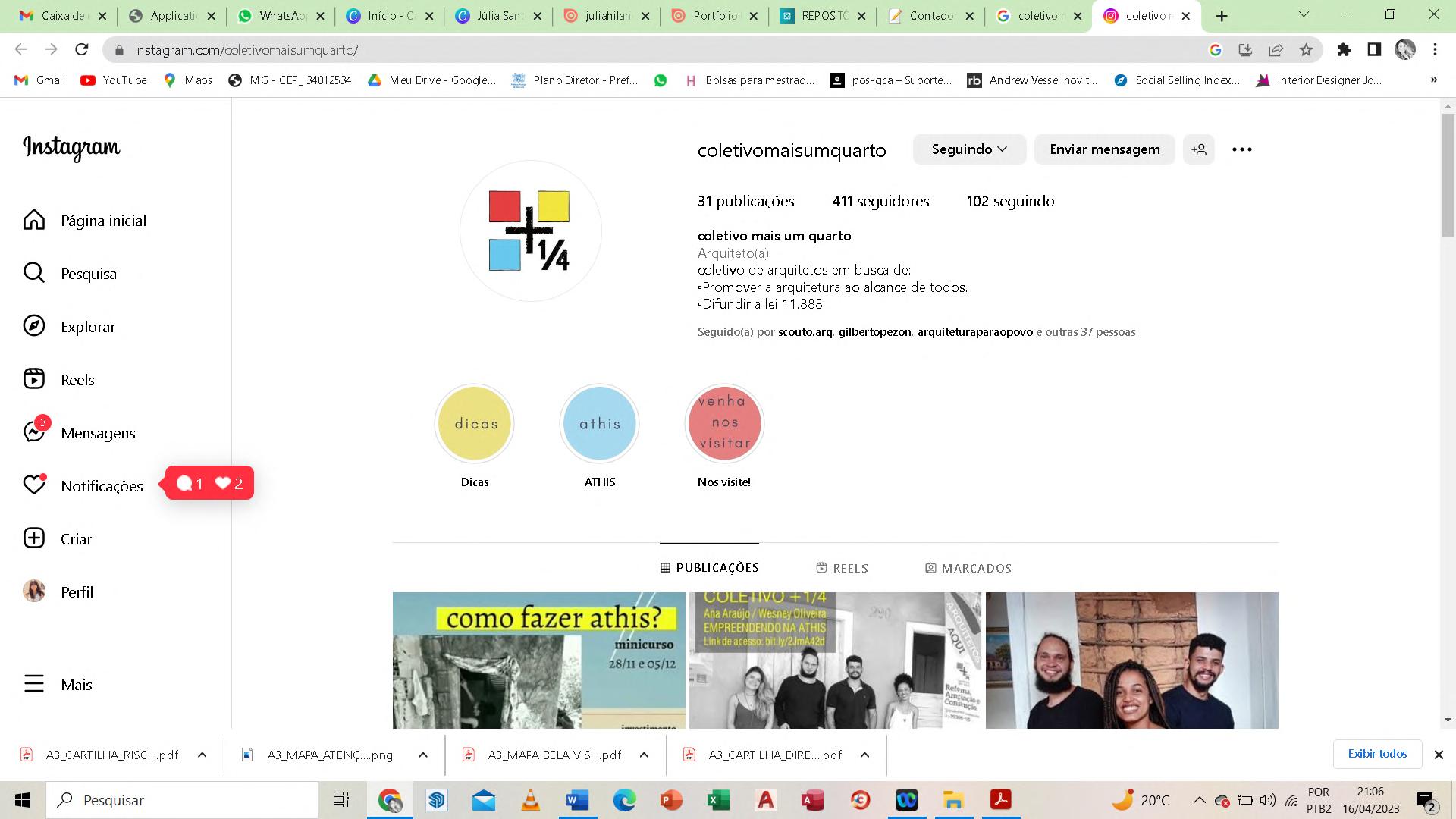1456x819 pixels.
Task: Open the 'como fazer athis?' post thumbnail
Action: click(538, 660)
